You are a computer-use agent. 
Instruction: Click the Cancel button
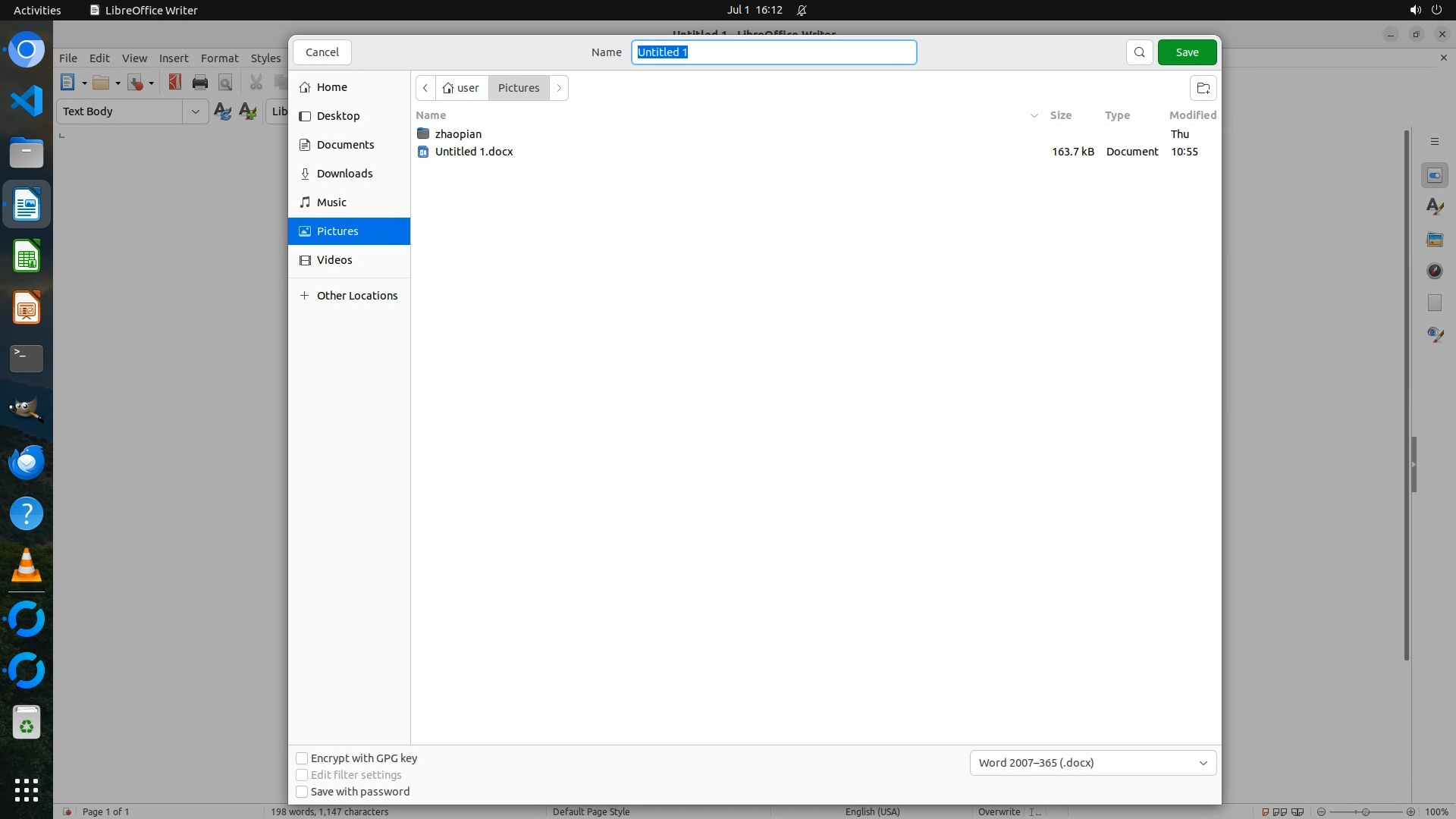(322, 52)
